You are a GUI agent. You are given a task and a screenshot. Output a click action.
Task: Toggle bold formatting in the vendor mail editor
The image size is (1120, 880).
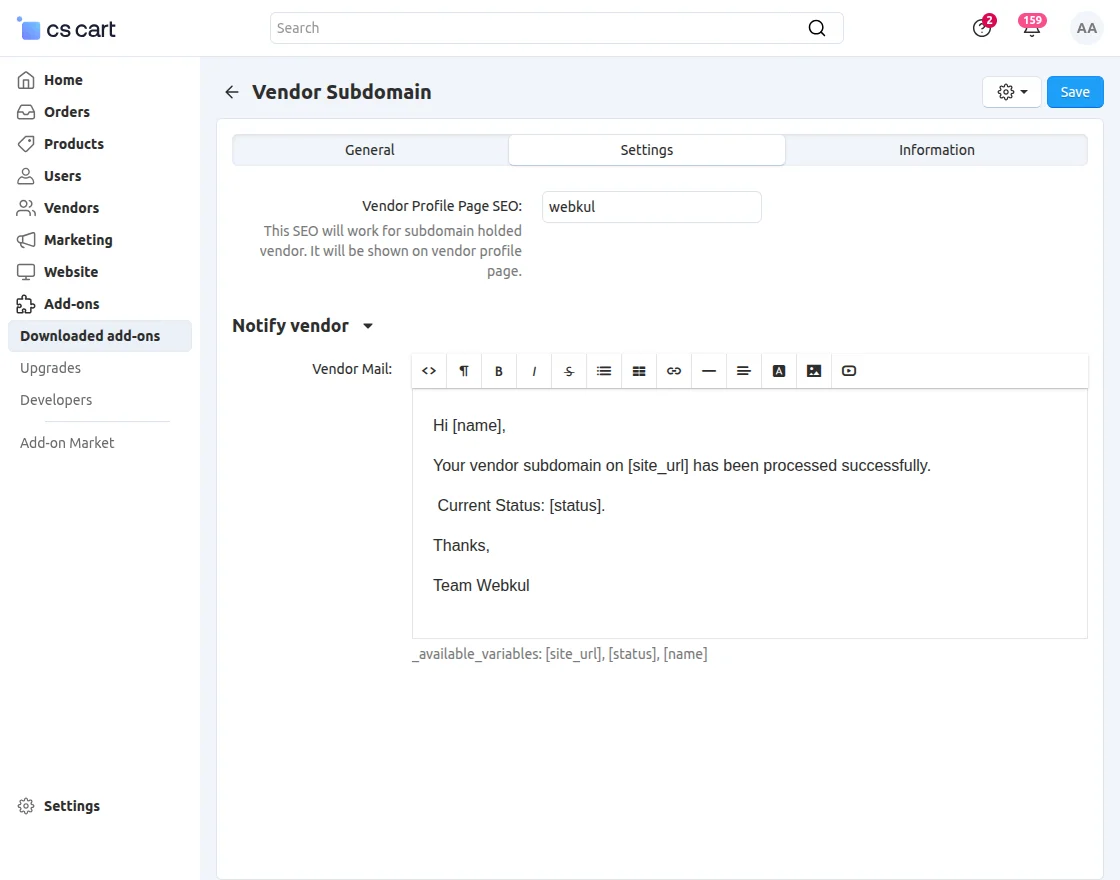tap(498, 370)
